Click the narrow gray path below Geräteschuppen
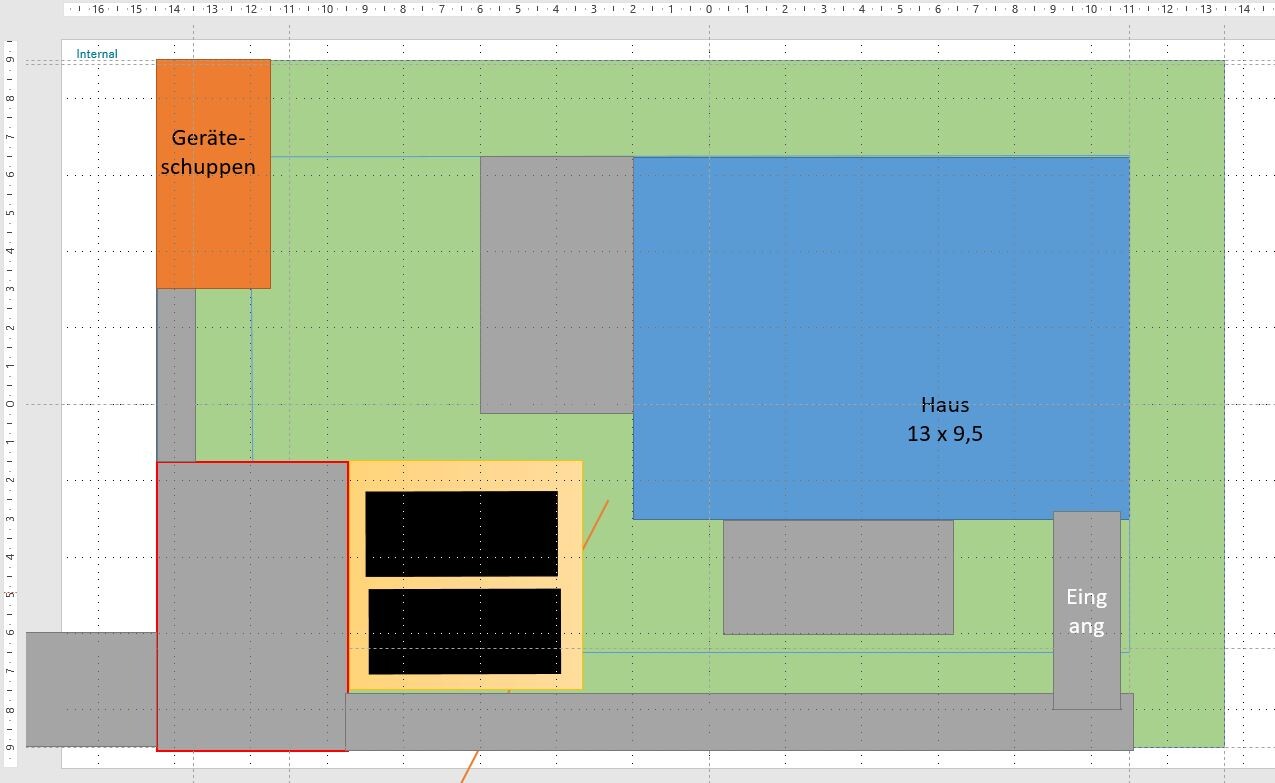This screenshot has width=1275, height=783. 176,375
